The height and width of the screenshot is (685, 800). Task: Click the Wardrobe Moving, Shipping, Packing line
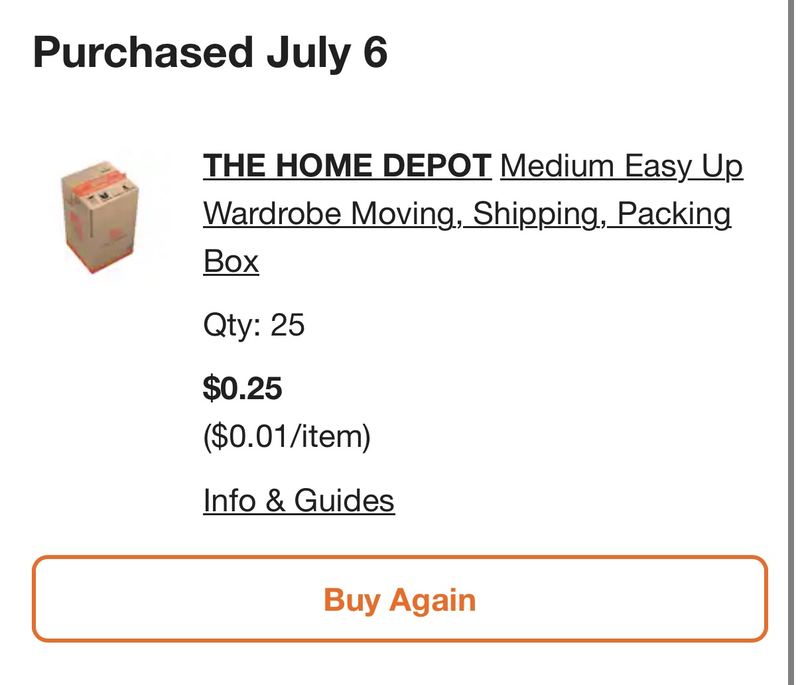coord(467,214)
